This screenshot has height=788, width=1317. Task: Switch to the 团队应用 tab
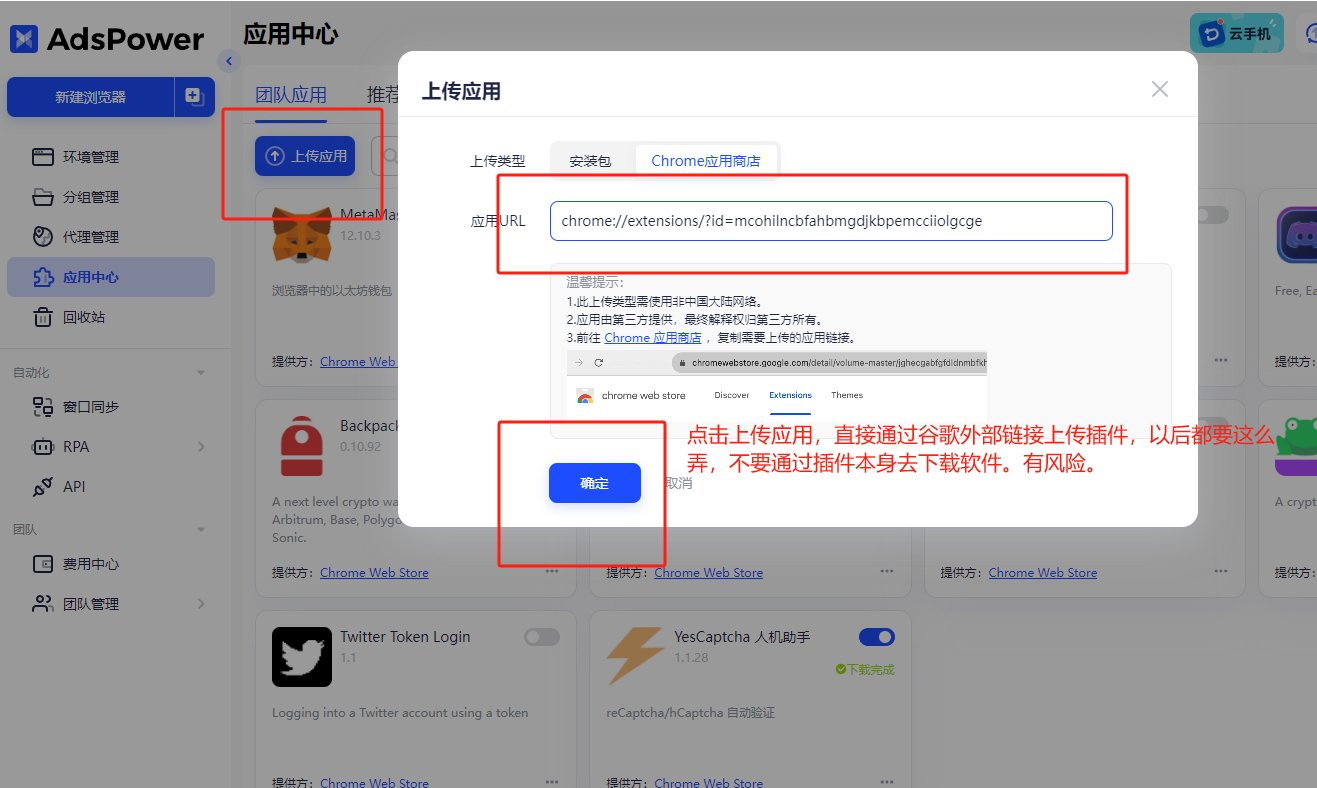pos(291,96)
